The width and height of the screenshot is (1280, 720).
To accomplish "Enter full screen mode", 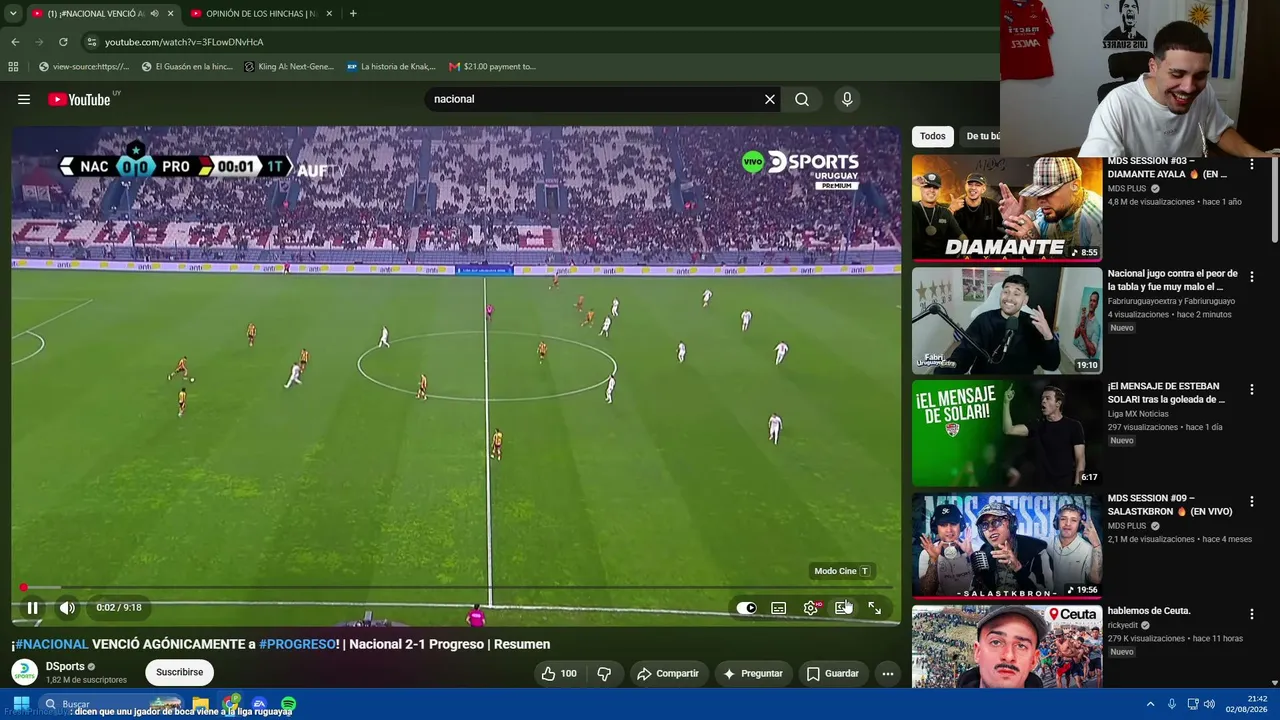I will 875,608.
